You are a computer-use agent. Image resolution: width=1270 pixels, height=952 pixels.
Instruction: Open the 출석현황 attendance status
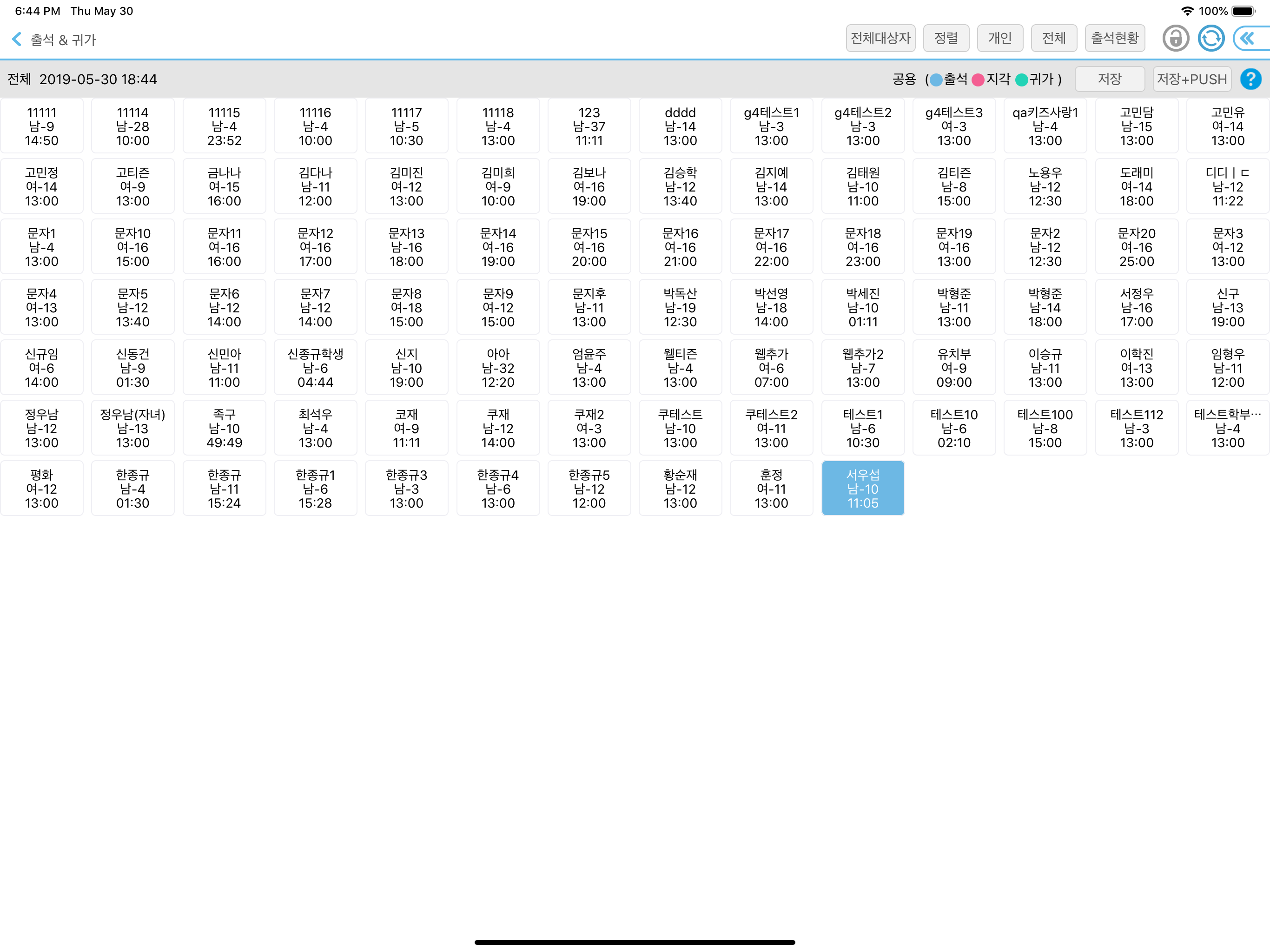tap(1114, 39)
